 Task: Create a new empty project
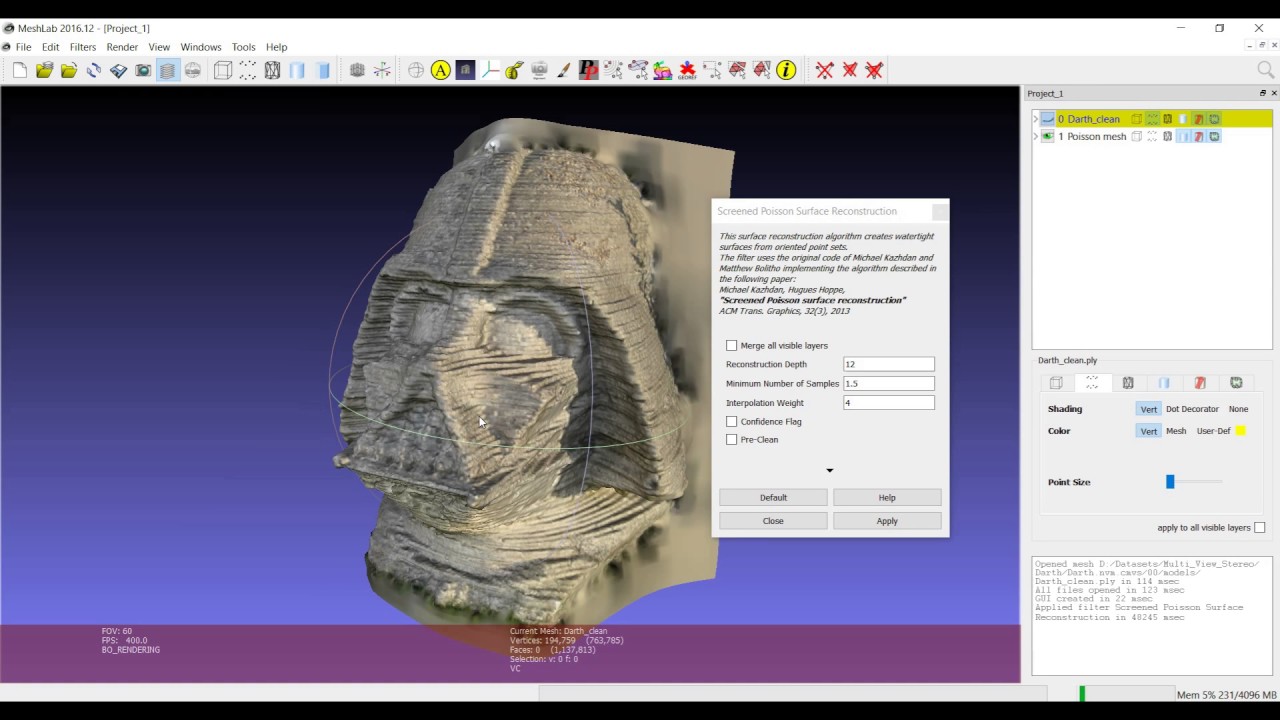[x=20, y=70]
